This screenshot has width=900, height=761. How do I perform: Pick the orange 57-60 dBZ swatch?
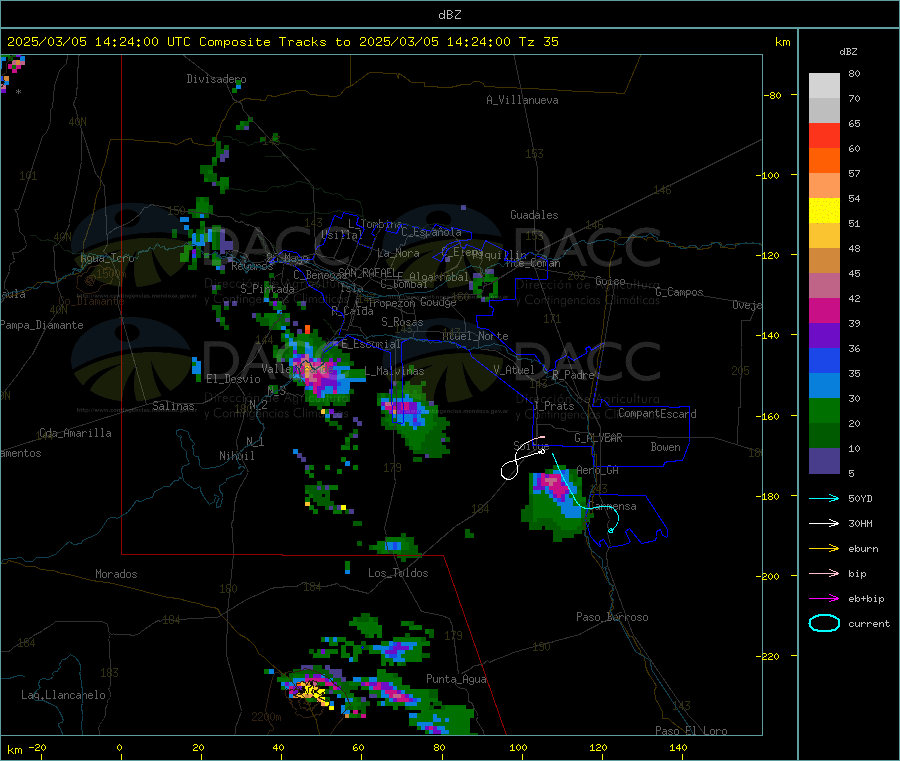click(x=824, y=161)
